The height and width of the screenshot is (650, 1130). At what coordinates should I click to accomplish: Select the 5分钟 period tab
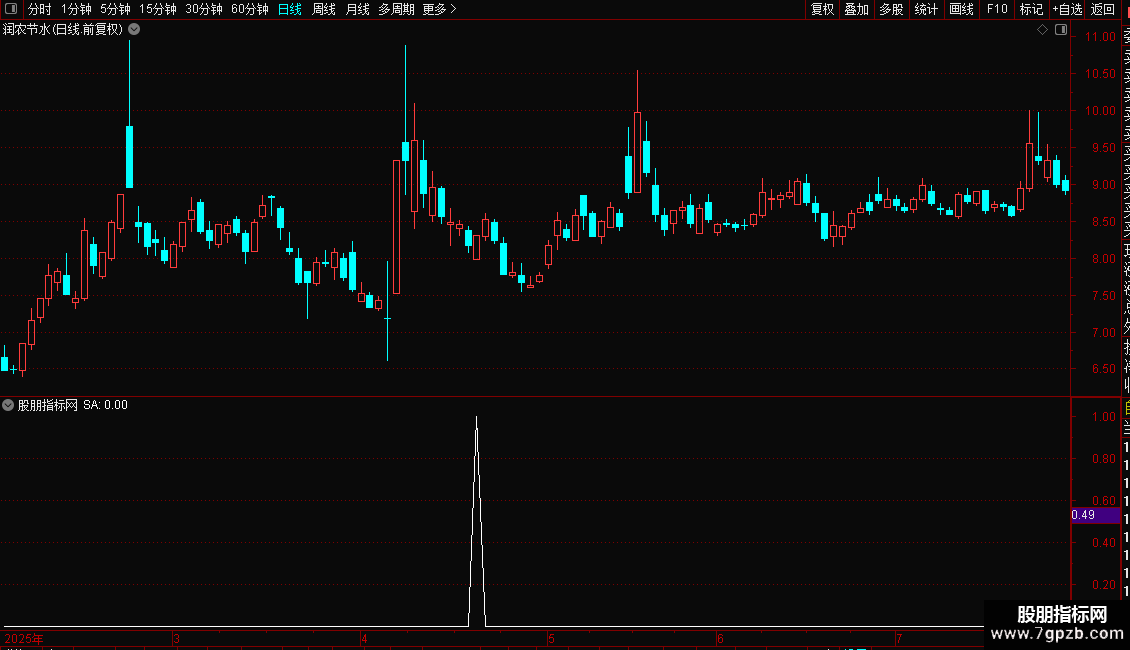pyautogui.click(x=115, y=9)
